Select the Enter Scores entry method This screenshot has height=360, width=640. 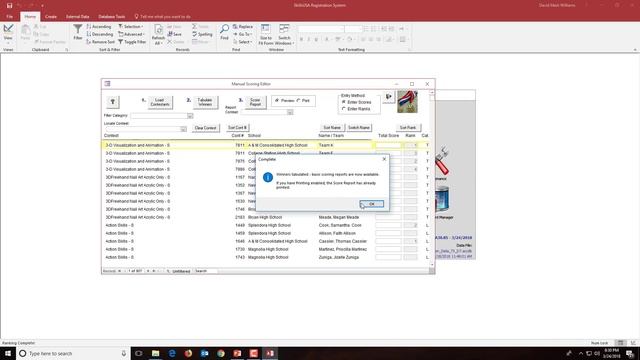356,102
